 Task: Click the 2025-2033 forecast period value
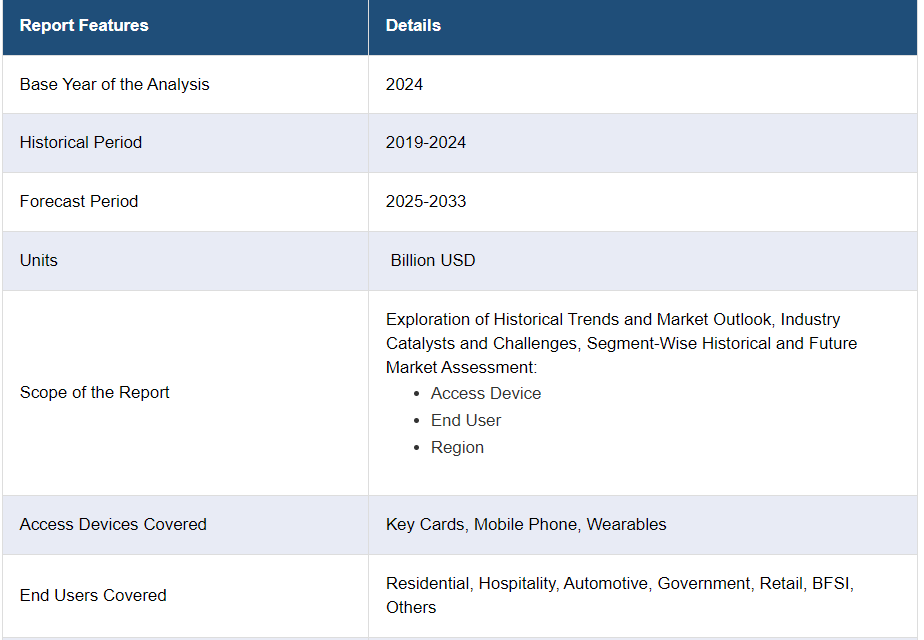(426, 201)
